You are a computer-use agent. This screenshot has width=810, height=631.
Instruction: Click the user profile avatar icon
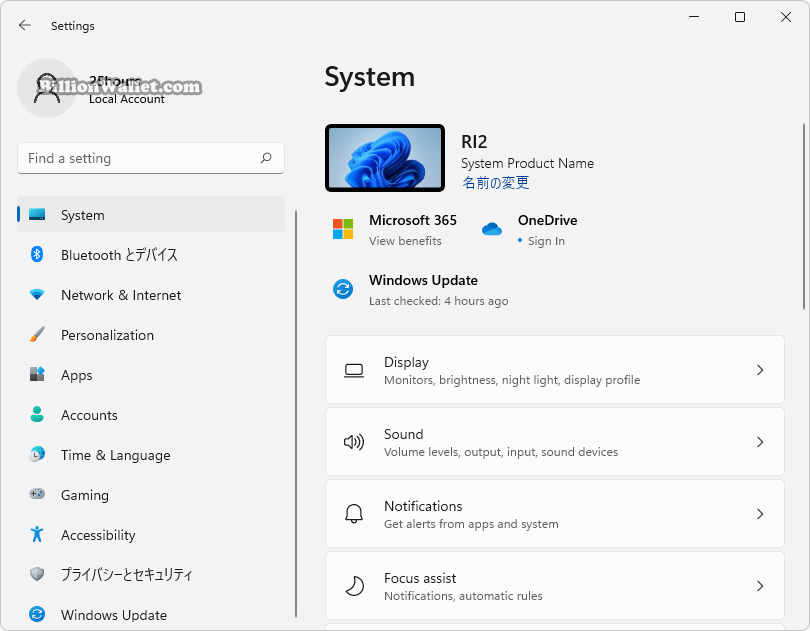click(x=47, y=88)
